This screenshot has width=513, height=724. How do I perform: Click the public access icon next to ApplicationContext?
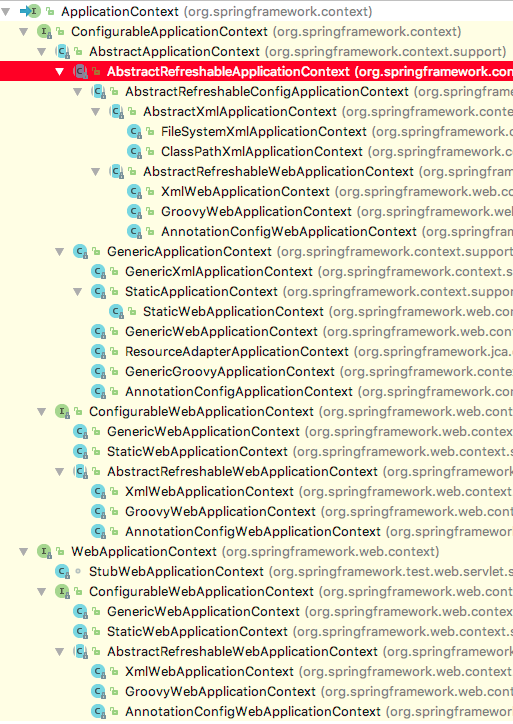50,11
